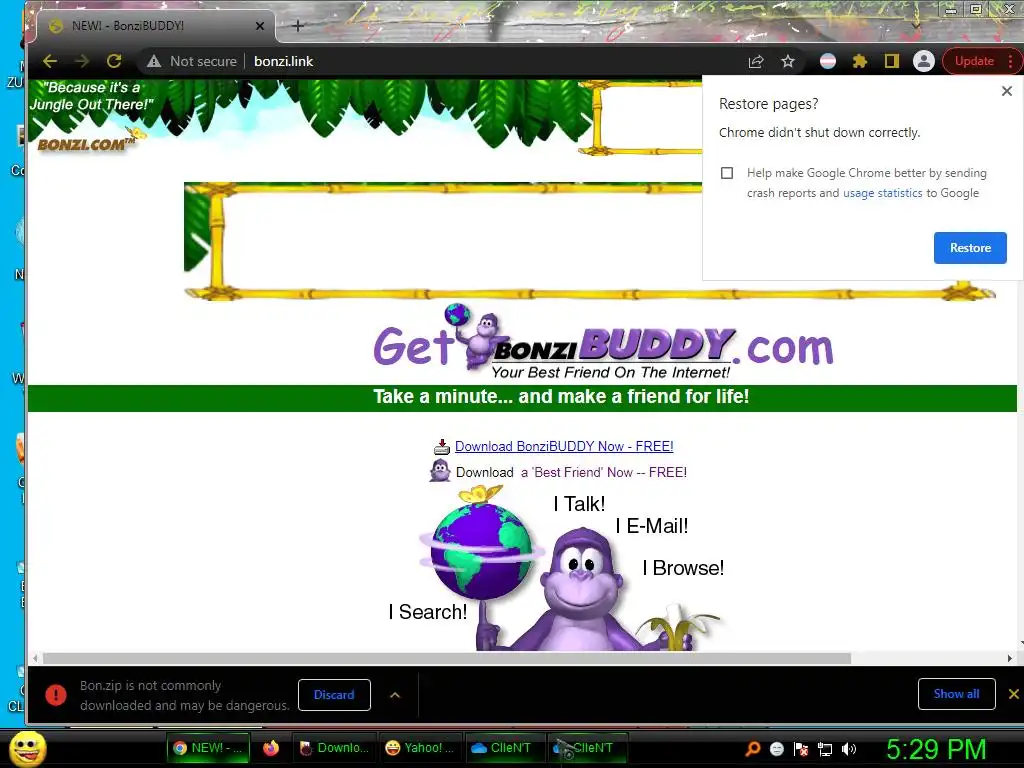Viewport: 1024px width, 768px height.
Task: Reload the bonzi.link page
Action: point(114,61)
